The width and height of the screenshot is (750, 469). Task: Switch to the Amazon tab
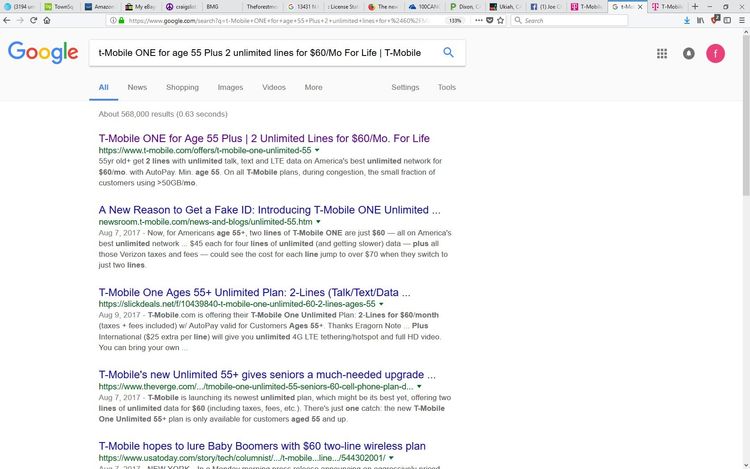[x=100, y=7]
